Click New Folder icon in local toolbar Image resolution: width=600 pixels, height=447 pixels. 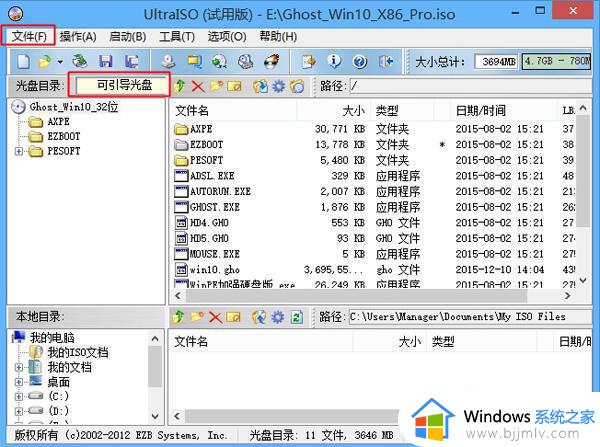(197, 317)
